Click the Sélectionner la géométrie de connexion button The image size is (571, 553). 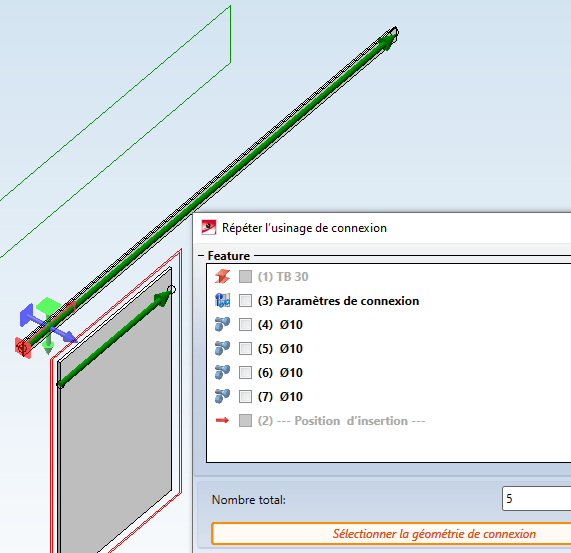pos(391,534)
